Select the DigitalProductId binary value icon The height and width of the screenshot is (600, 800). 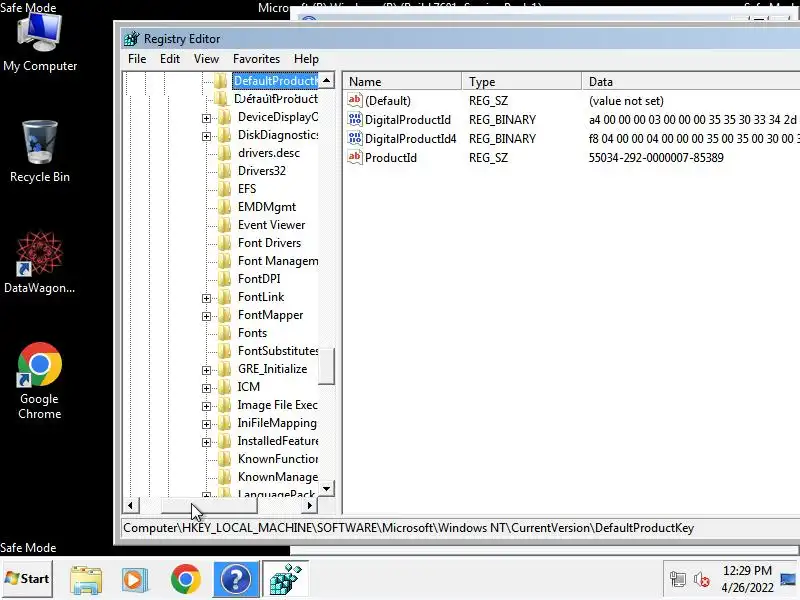pyautogui.click(x=355, y=119)
